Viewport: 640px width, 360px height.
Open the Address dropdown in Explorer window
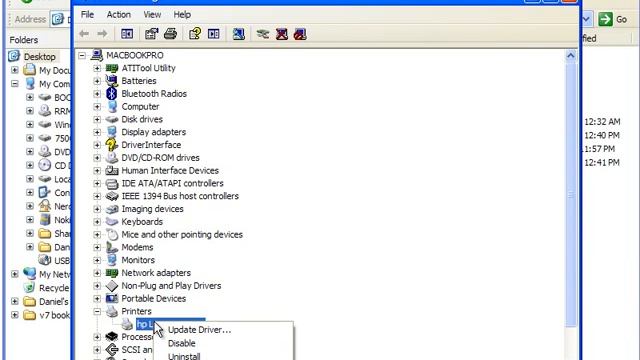point(587,19)
